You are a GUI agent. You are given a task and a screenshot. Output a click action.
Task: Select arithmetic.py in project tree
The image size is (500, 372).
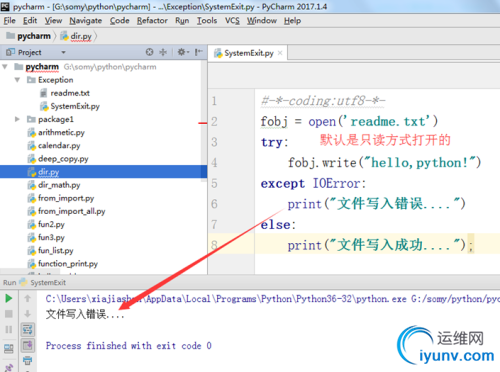(x=56, y=132)
